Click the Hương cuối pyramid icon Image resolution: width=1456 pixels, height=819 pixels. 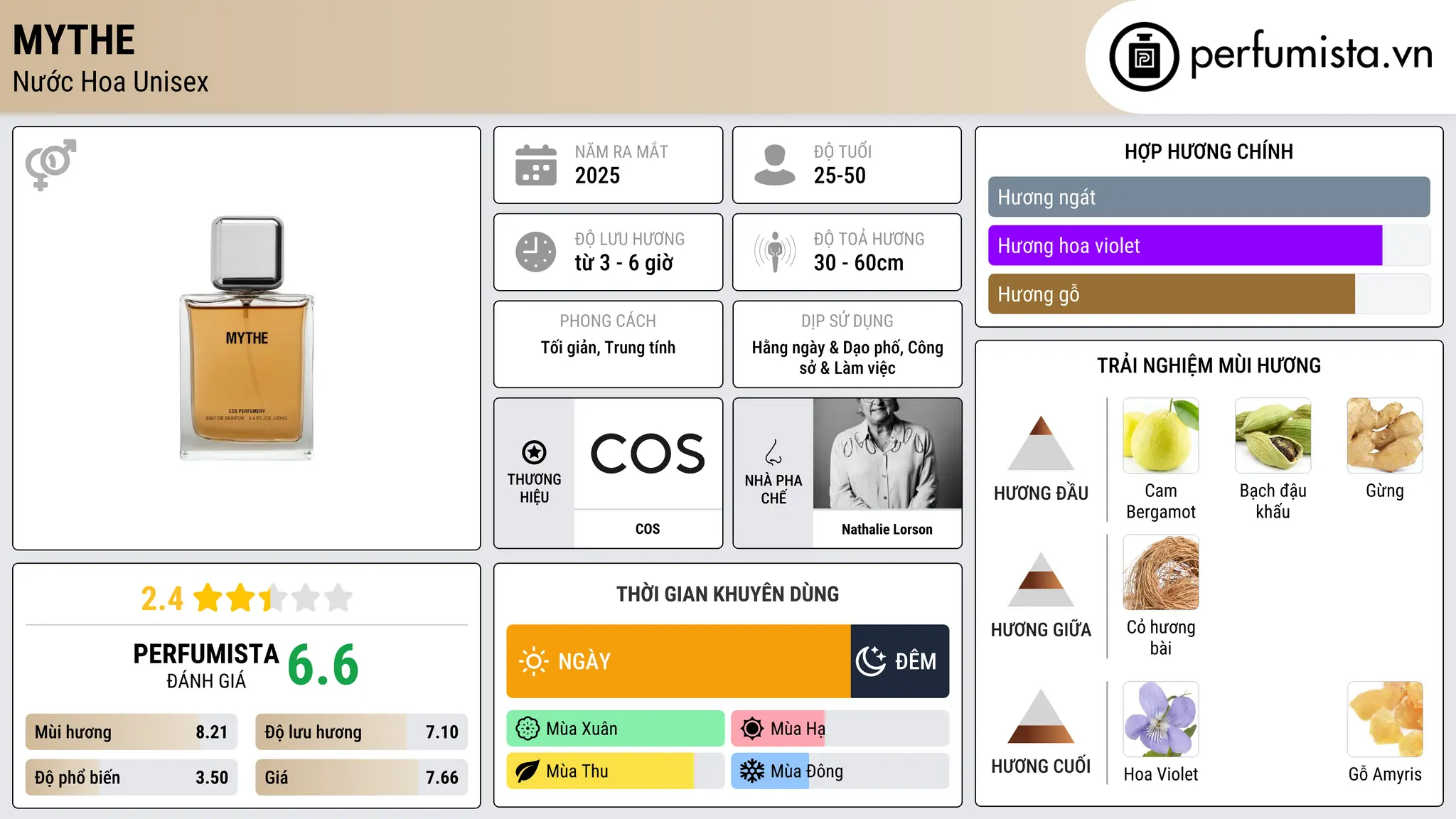tap(1041, 716)
